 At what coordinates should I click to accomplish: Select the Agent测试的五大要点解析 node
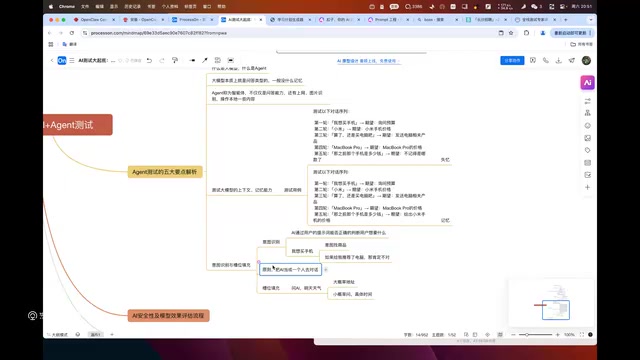[x=164, y=172]
